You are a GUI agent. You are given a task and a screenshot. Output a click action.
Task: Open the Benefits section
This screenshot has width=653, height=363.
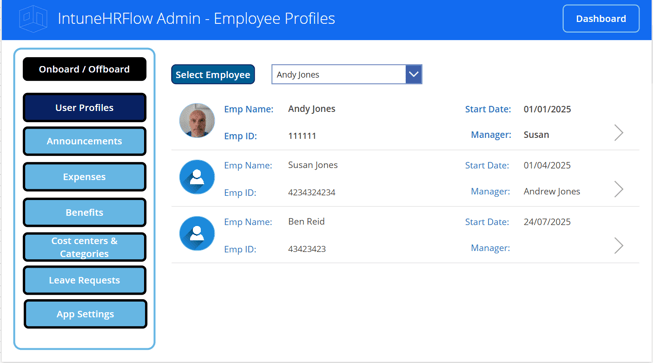[85, 212]
